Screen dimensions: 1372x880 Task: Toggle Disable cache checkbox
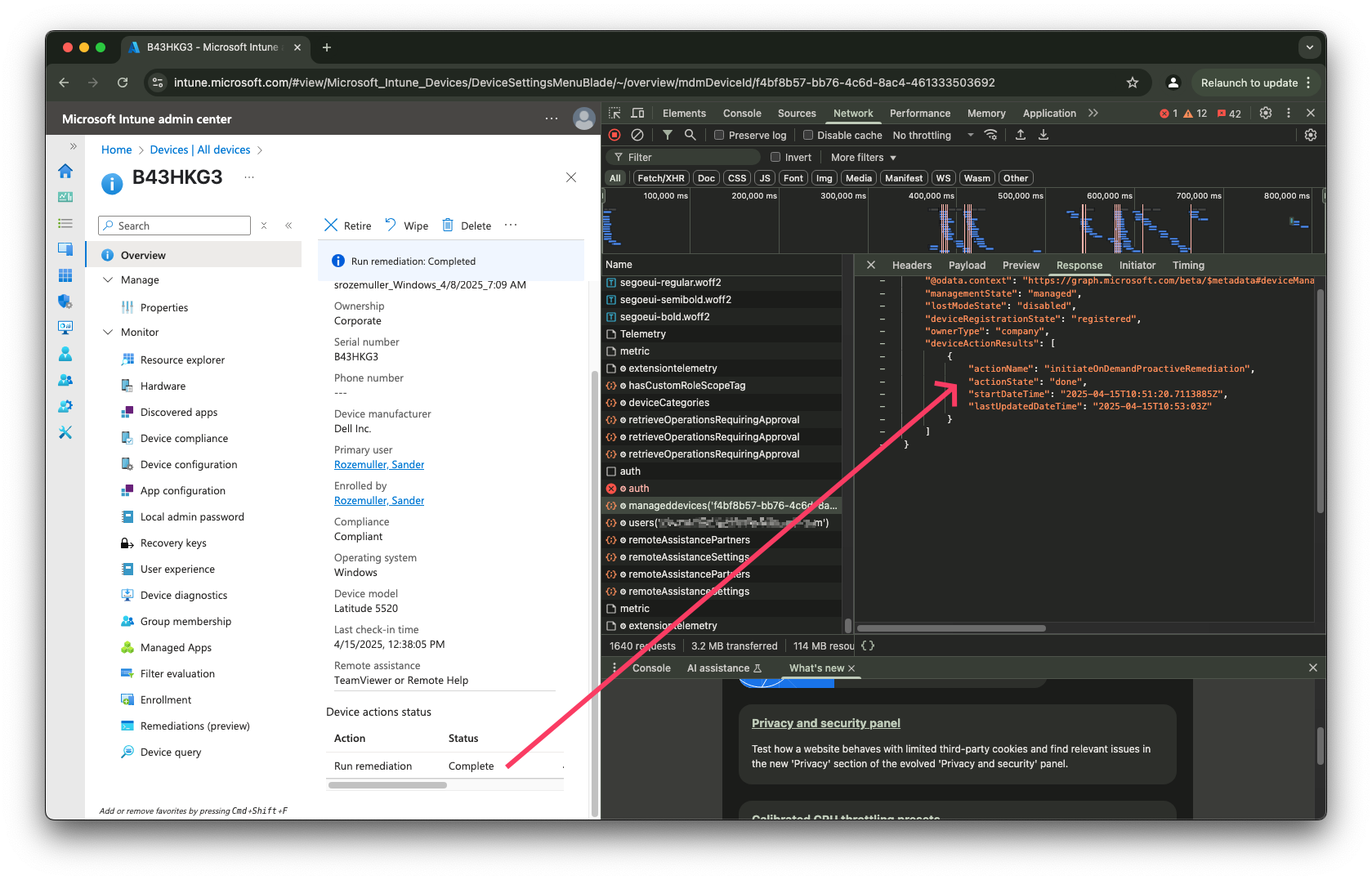click(x=808, y=135)
